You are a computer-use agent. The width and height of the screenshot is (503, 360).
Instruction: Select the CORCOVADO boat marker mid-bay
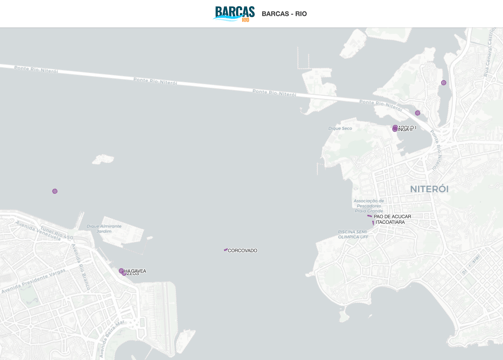(226, 250)
